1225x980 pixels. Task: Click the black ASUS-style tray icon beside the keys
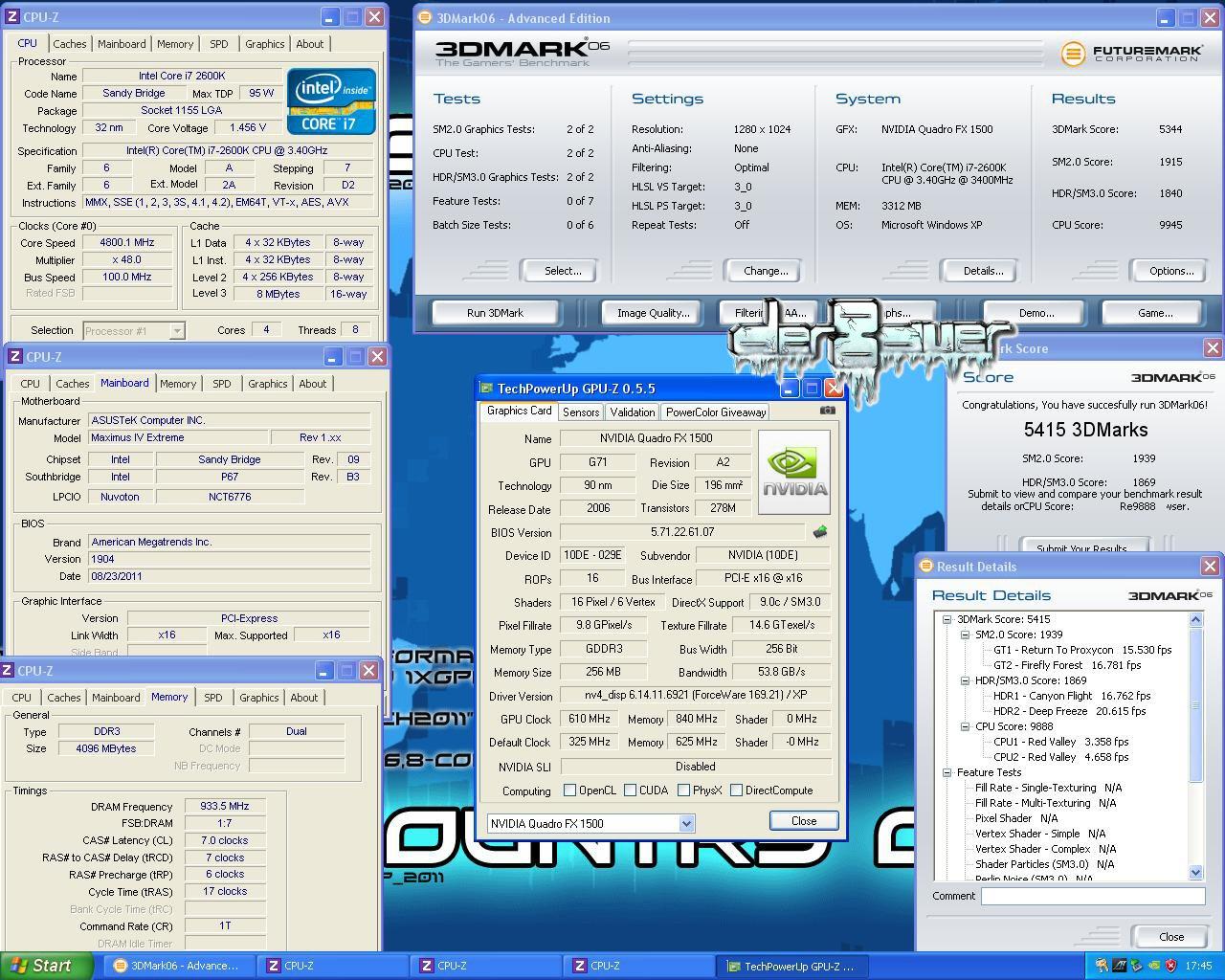[x=1119, y=966]
